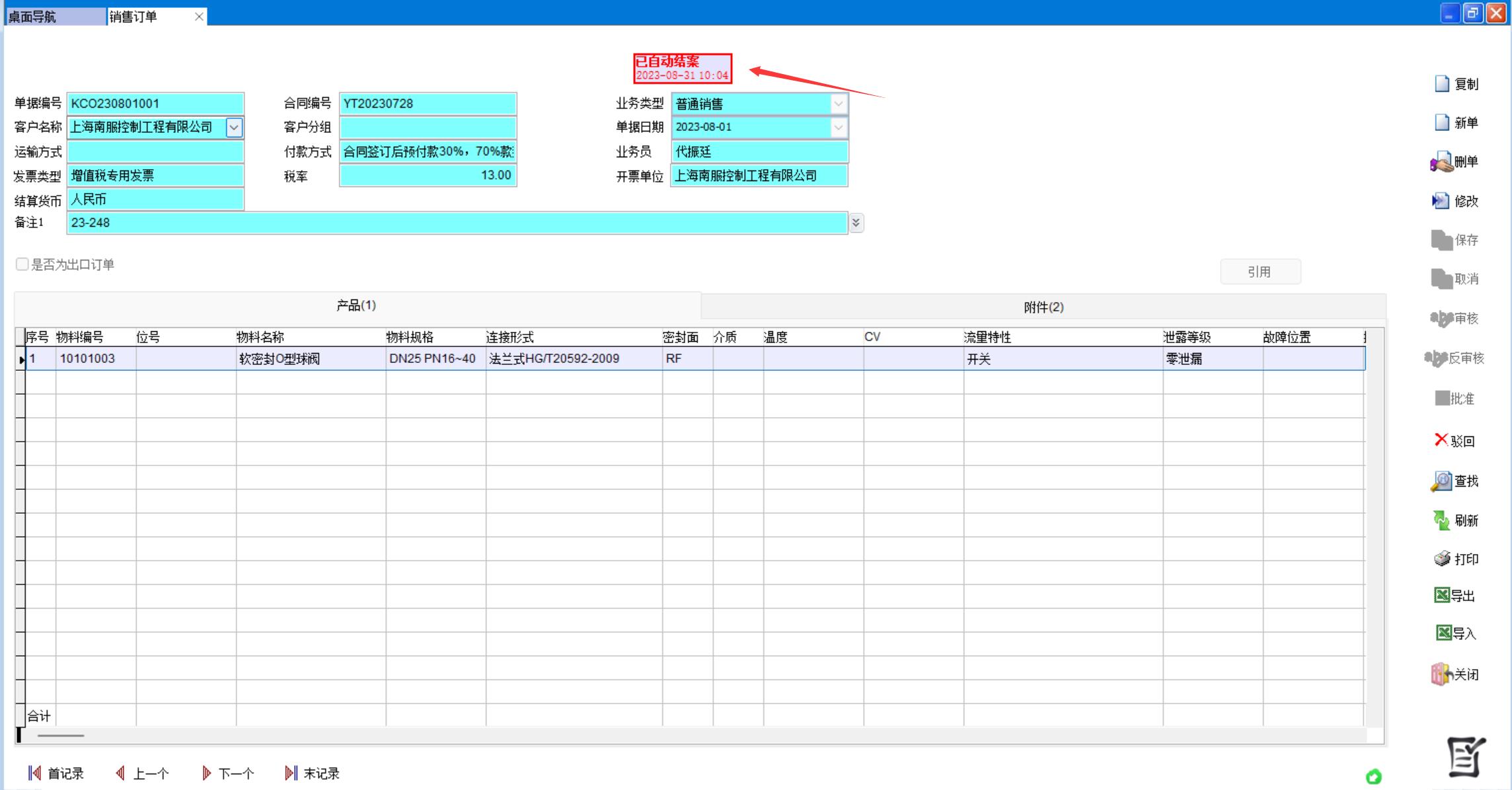Image resolution: width=1512 pixels, height=790 pixels.
Task: Toggle the 是否为出口订单 checkbox
Action: (22, 264)
